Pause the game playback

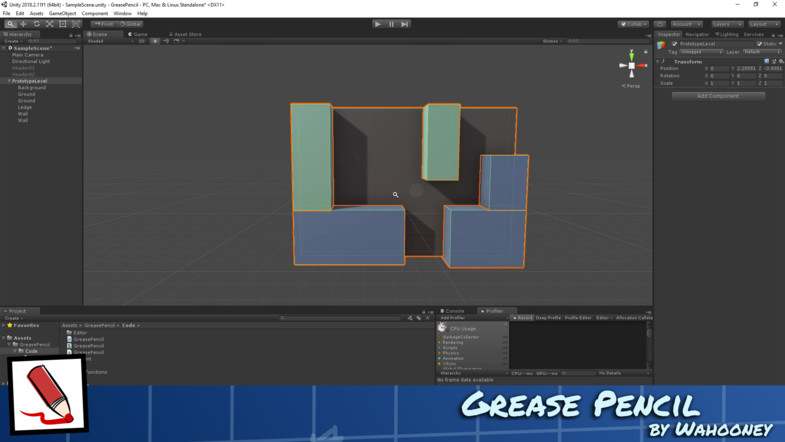(391, 24)
